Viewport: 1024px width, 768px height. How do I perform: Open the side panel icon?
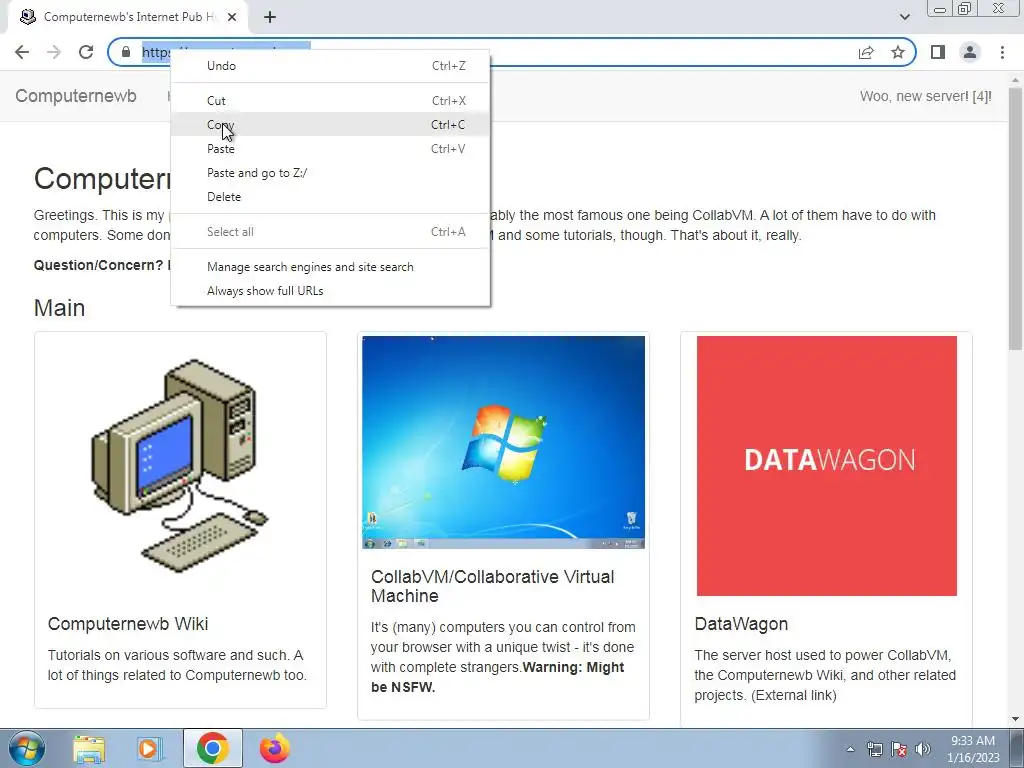coord(938,52)
